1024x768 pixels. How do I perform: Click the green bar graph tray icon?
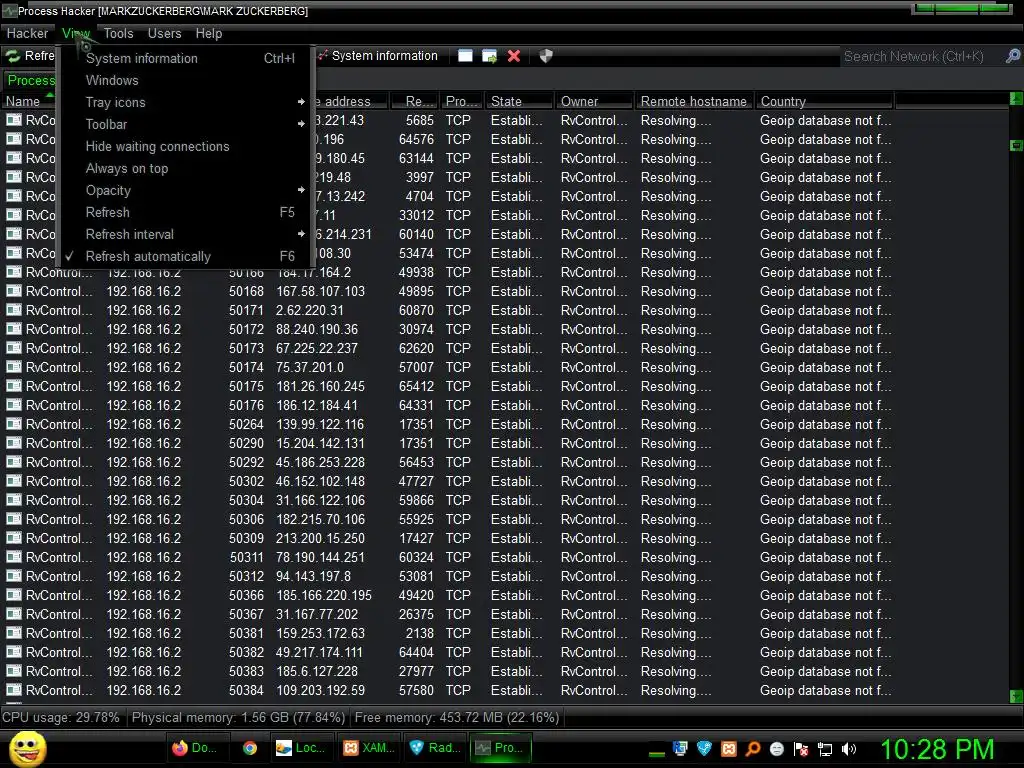657,753
